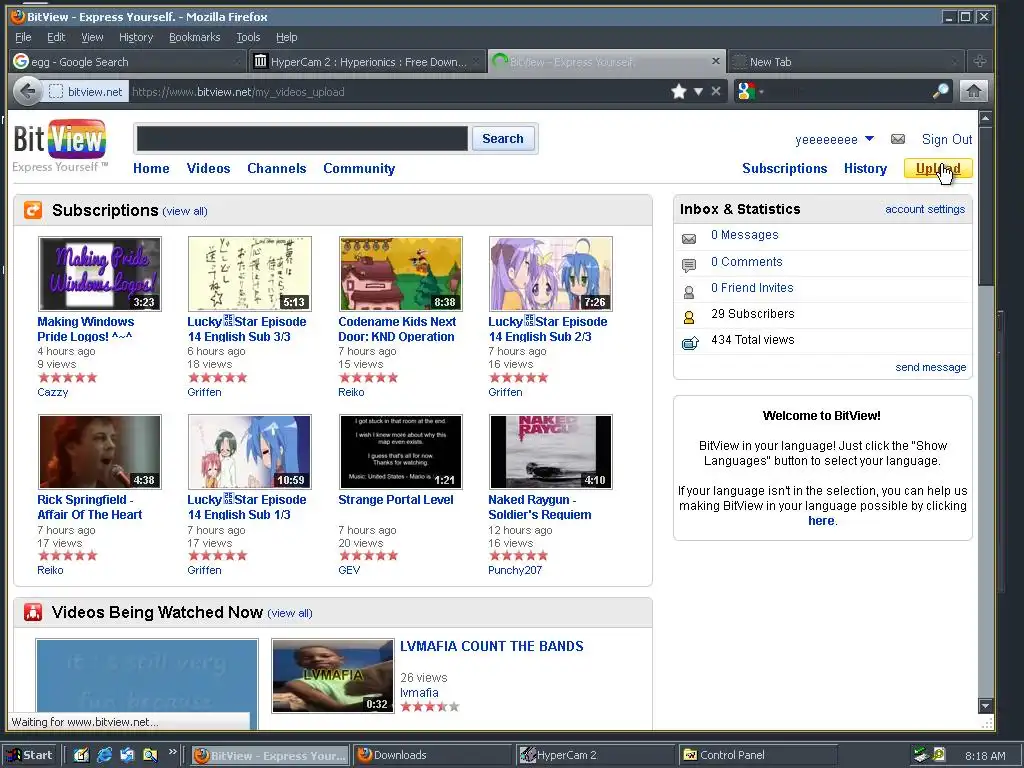Screen dimensions: 1024x768
Task: Open the File menu
Action: (x=23, y=37)
